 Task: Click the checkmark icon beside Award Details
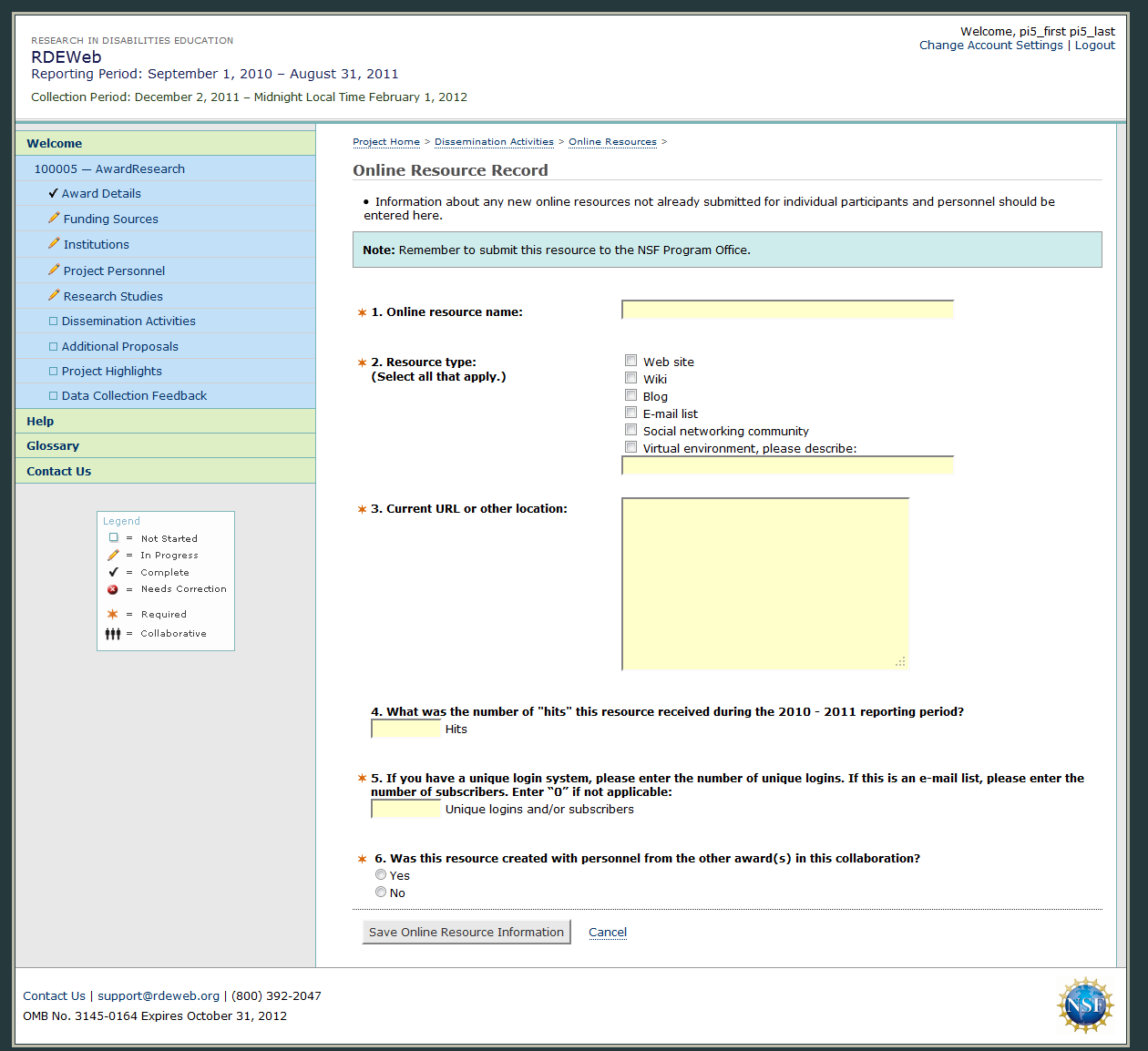click(53, 193)
